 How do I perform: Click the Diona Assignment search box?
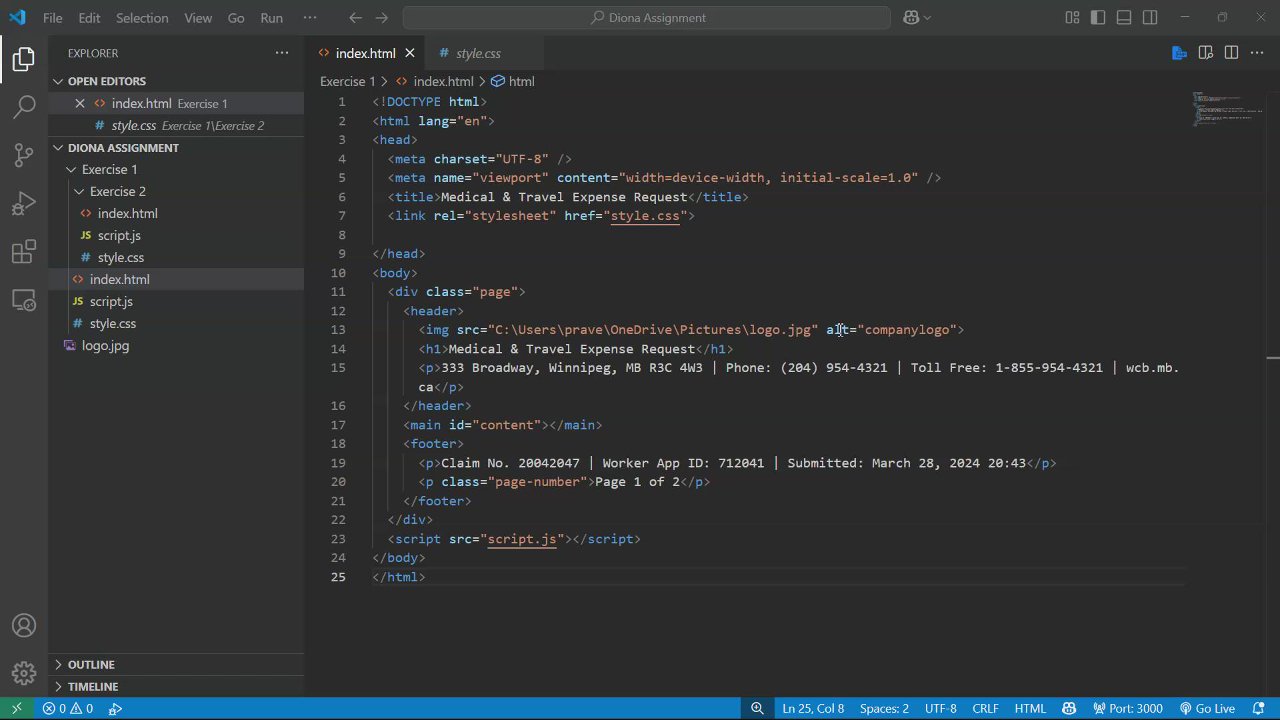(647, 18)
